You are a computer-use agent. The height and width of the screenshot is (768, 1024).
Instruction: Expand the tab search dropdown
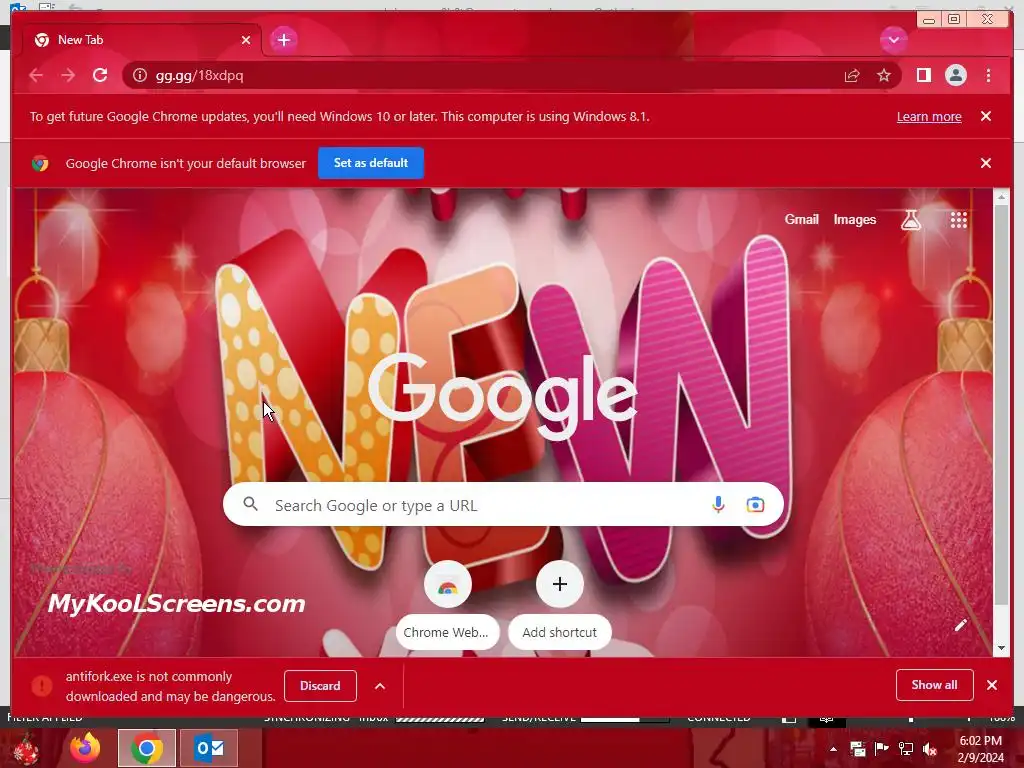(893, 40)
